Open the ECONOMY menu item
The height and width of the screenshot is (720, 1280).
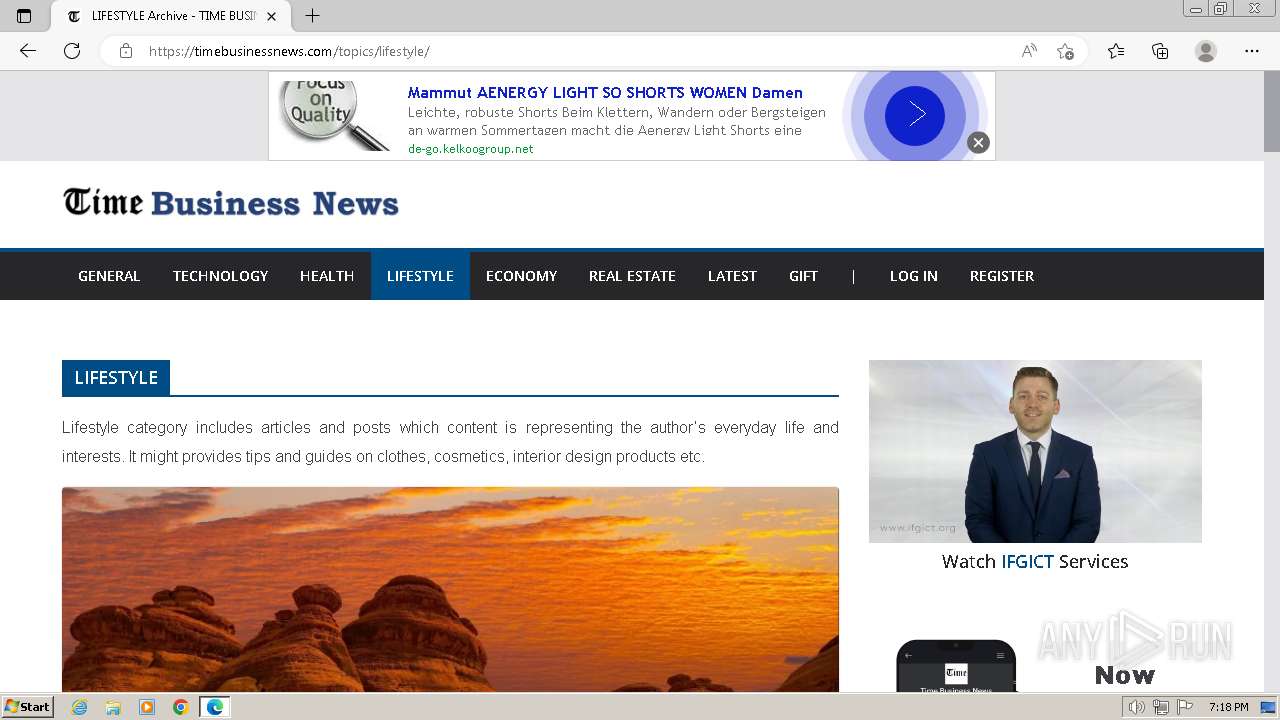[x=521, y=276]
